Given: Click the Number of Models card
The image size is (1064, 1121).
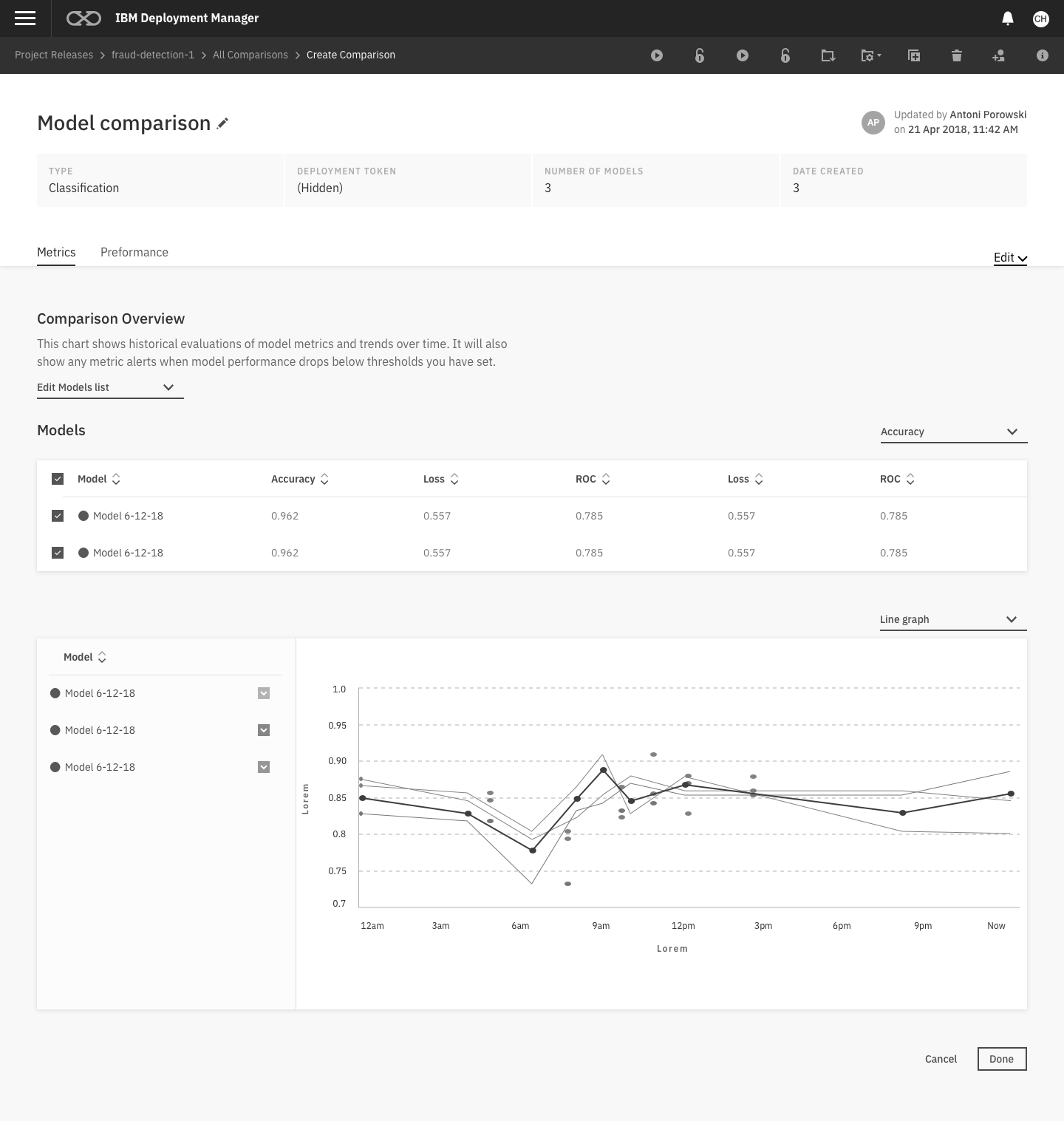Looking at the screenshot, I should coord(656,180).
